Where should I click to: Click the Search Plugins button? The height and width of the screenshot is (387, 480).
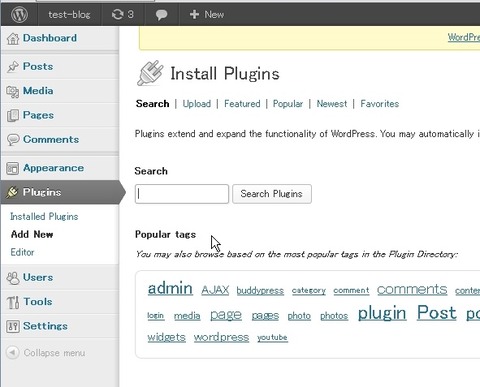coord(272,194)
